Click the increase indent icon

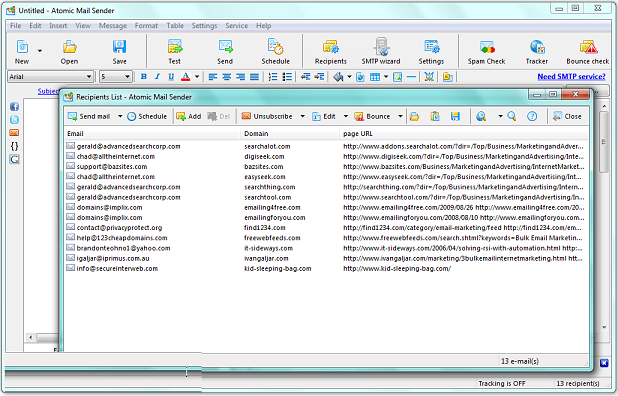click(x=319, y=76)
